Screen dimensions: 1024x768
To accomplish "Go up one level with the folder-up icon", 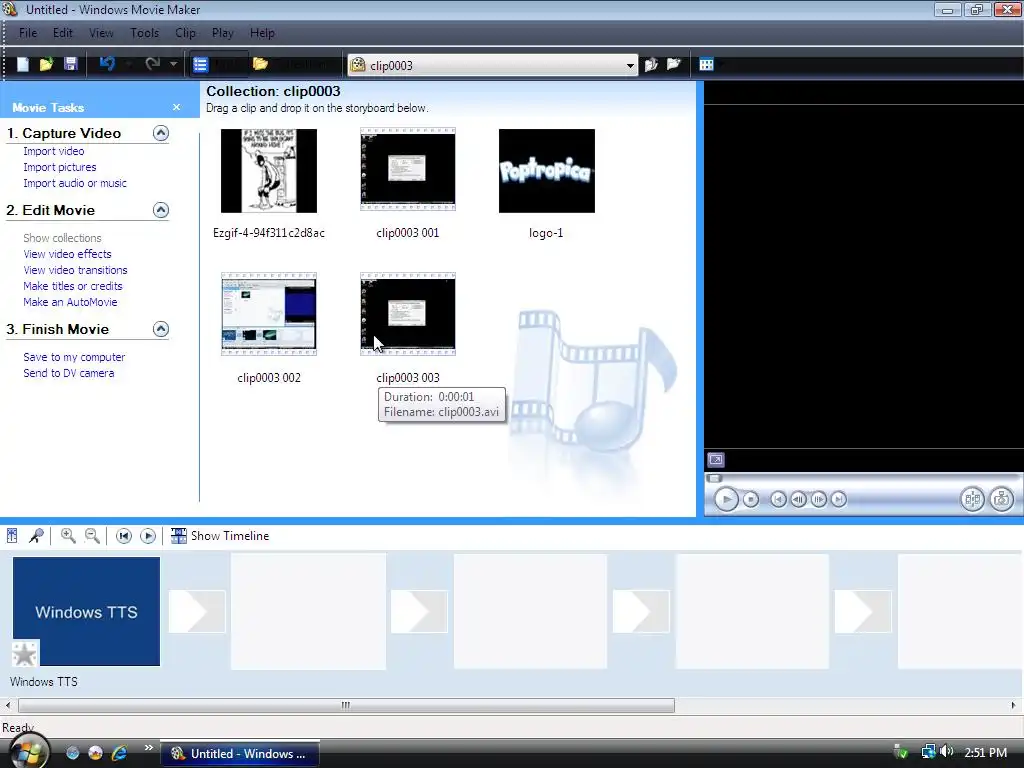I will pos(651,64).
